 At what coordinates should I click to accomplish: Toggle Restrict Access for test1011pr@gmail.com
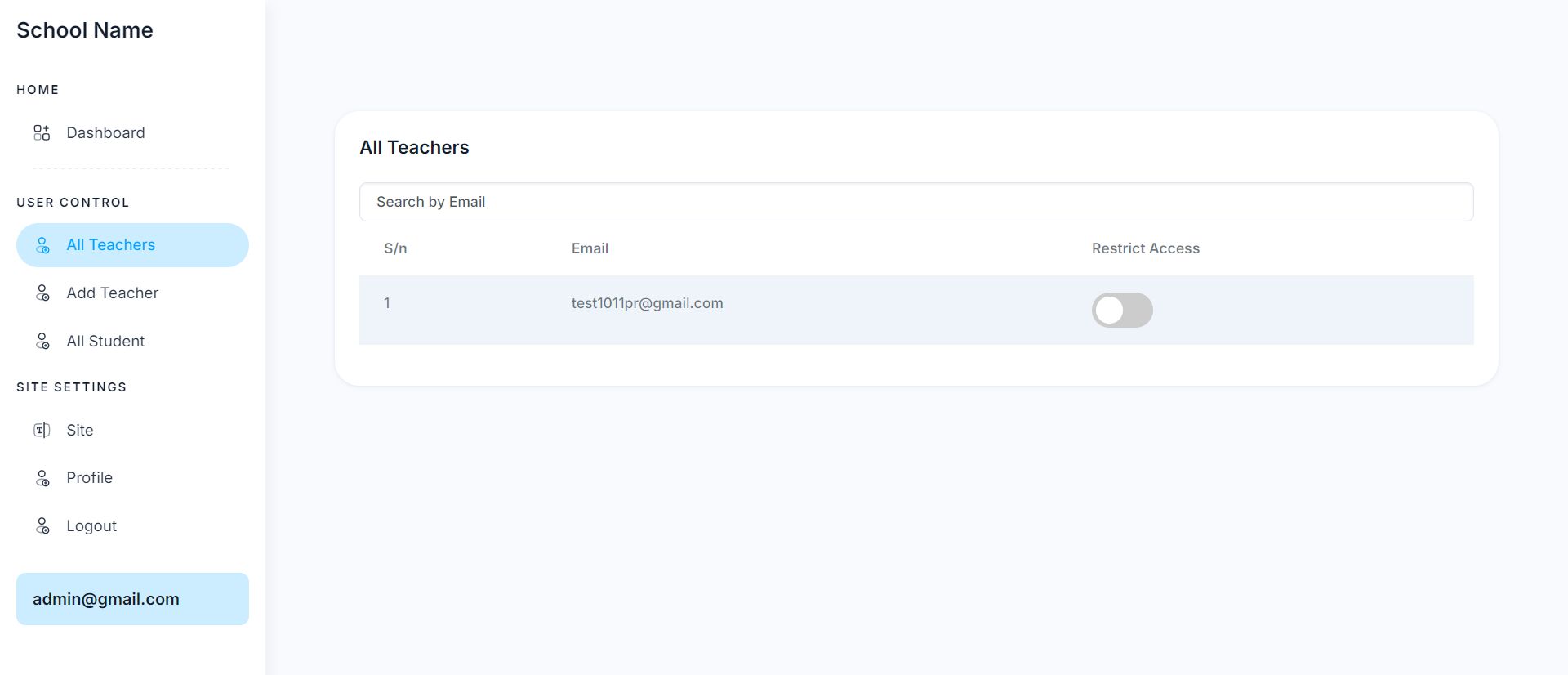point(1121,311)
